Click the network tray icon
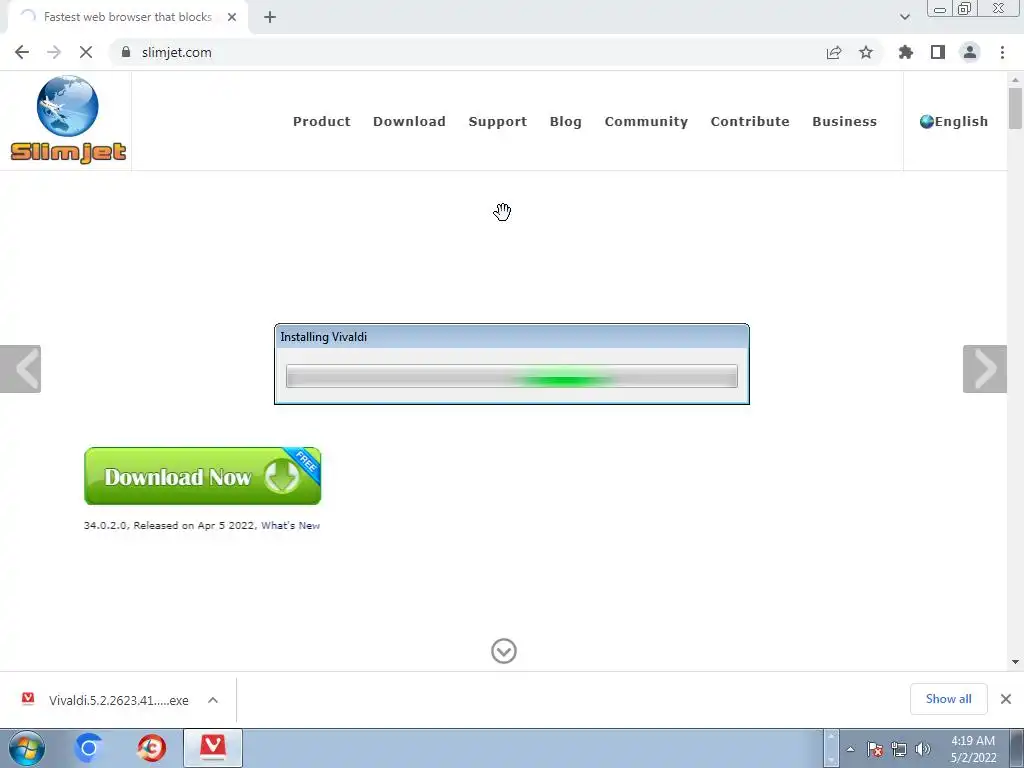Screen dimensions: 1024x768 click(899, 749)
